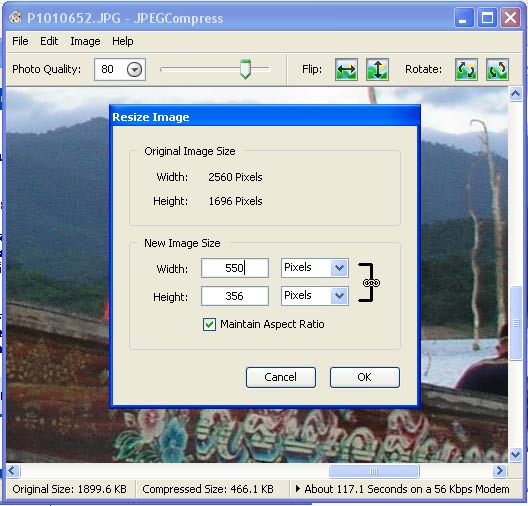Open the Photo Quality dropdown arrow

click(x=134, y=70)
